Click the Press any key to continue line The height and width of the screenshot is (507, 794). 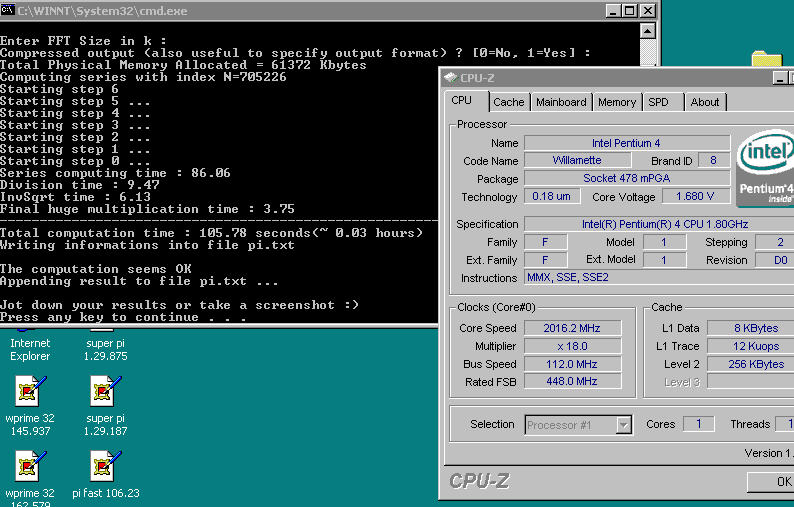pos(123,317)
